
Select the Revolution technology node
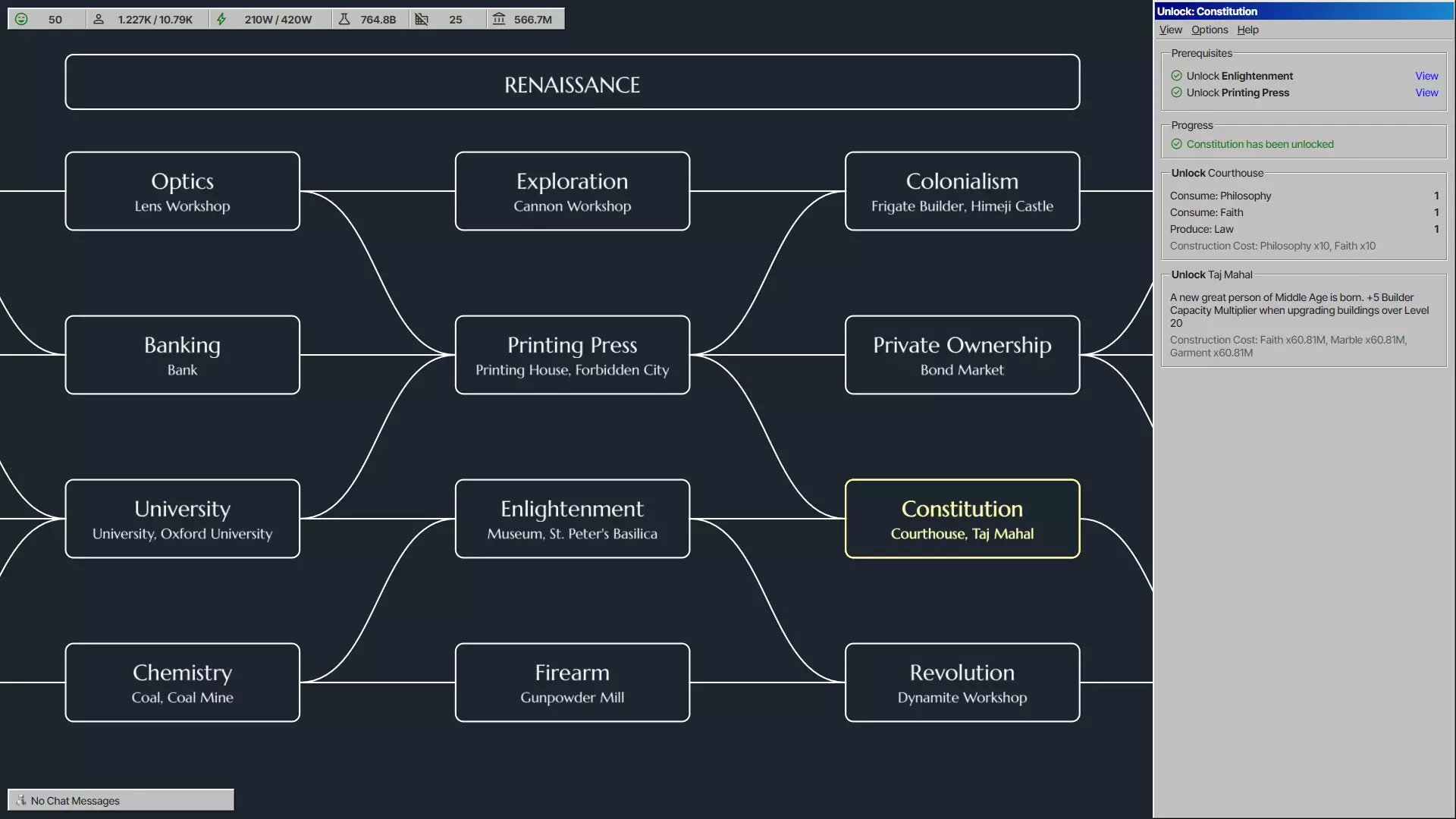962,682
